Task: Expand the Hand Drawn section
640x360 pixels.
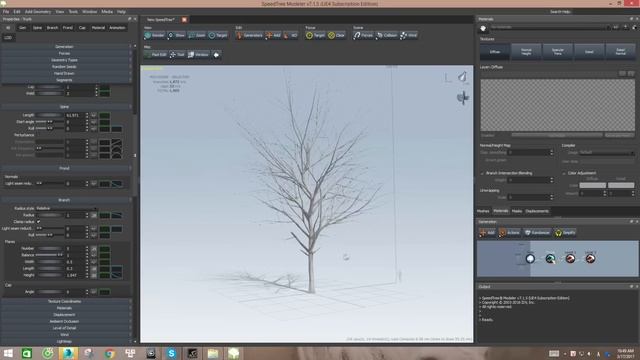Action: 64,73
